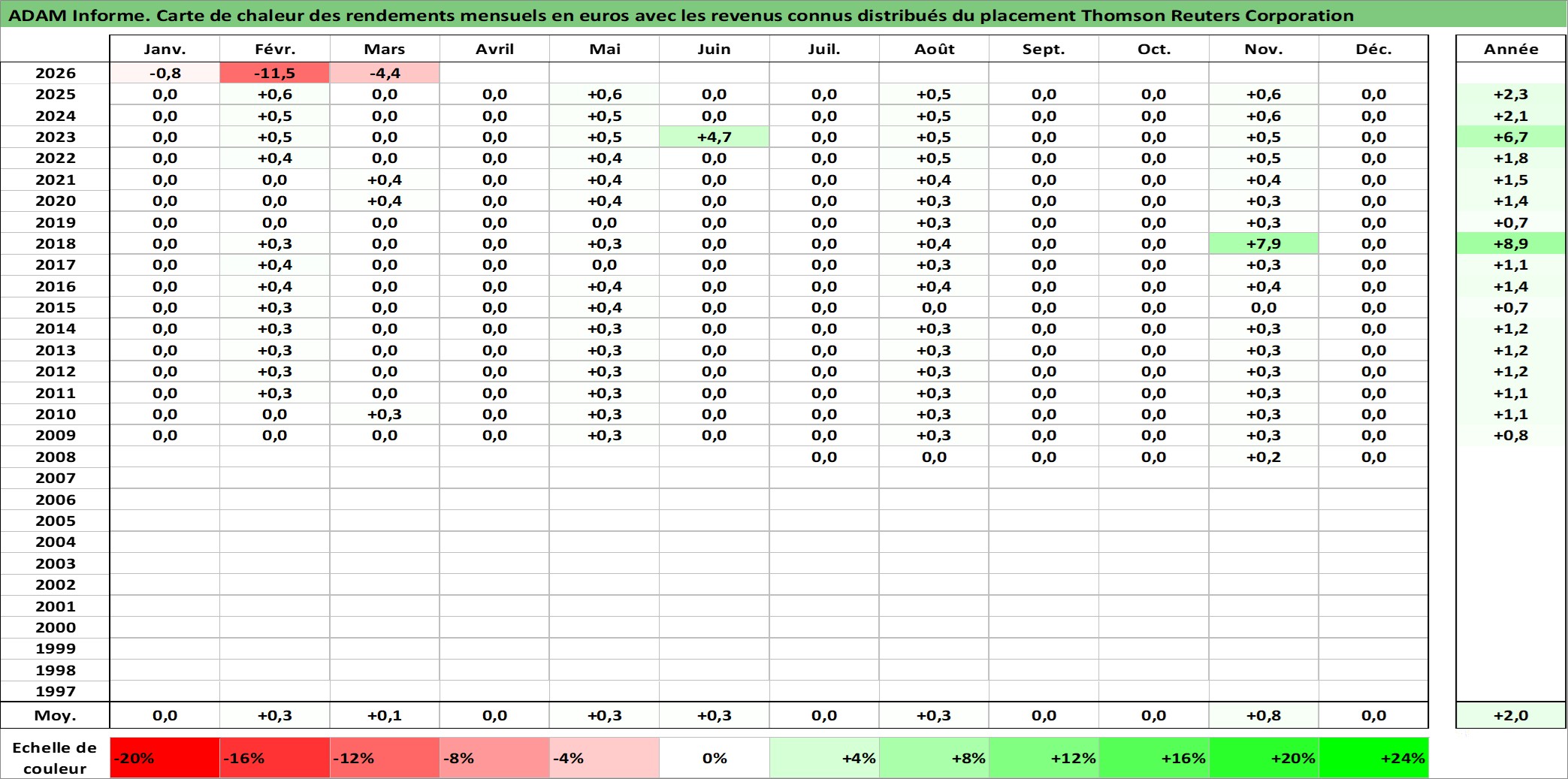Click the -11,5 cell for February 2026
The width and height of the screenshot is (1568, 779).
click(x=274, y=73)
